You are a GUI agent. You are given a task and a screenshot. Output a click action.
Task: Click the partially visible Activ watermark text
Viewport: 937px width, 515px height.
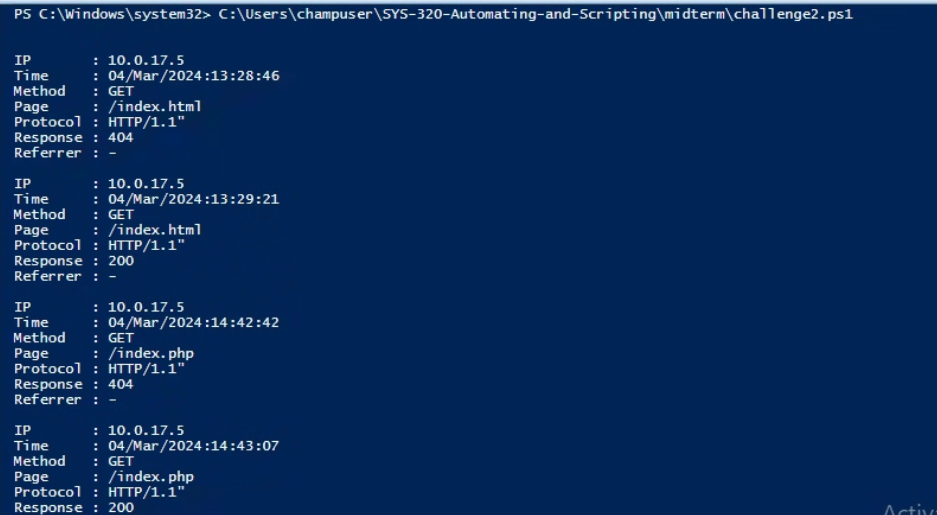coord(909,507)
